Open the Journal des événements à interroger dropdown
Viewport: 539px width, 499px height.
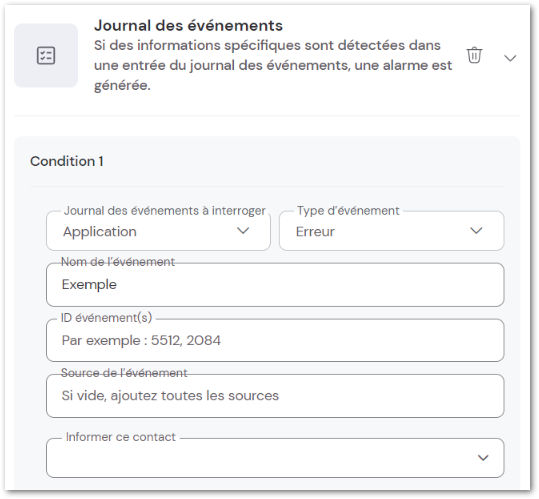[x=158, y=231]
